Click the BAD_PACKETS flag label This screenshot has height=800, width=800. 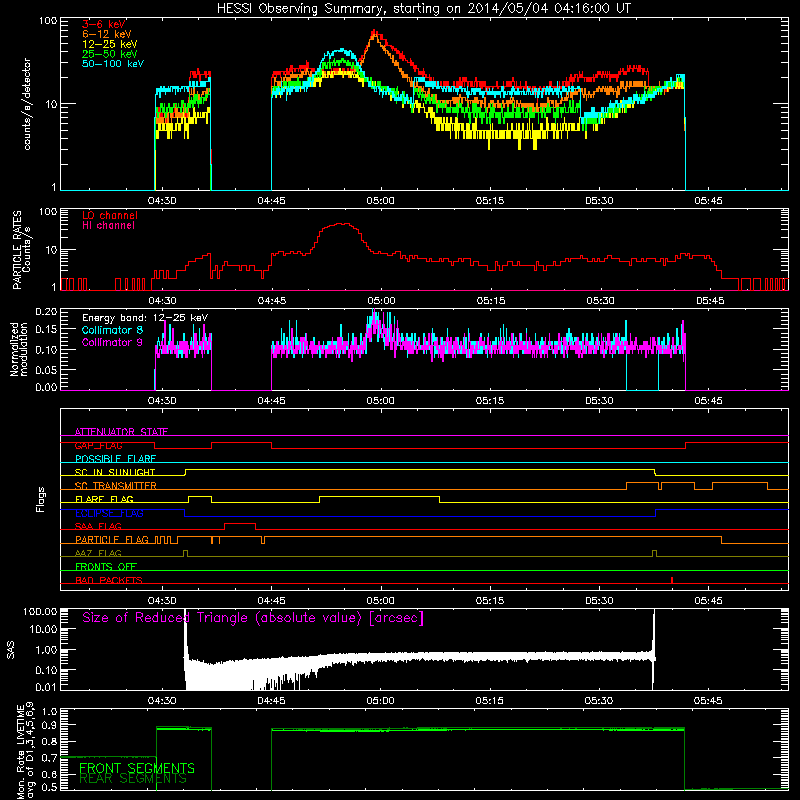(x=109, y=581)
